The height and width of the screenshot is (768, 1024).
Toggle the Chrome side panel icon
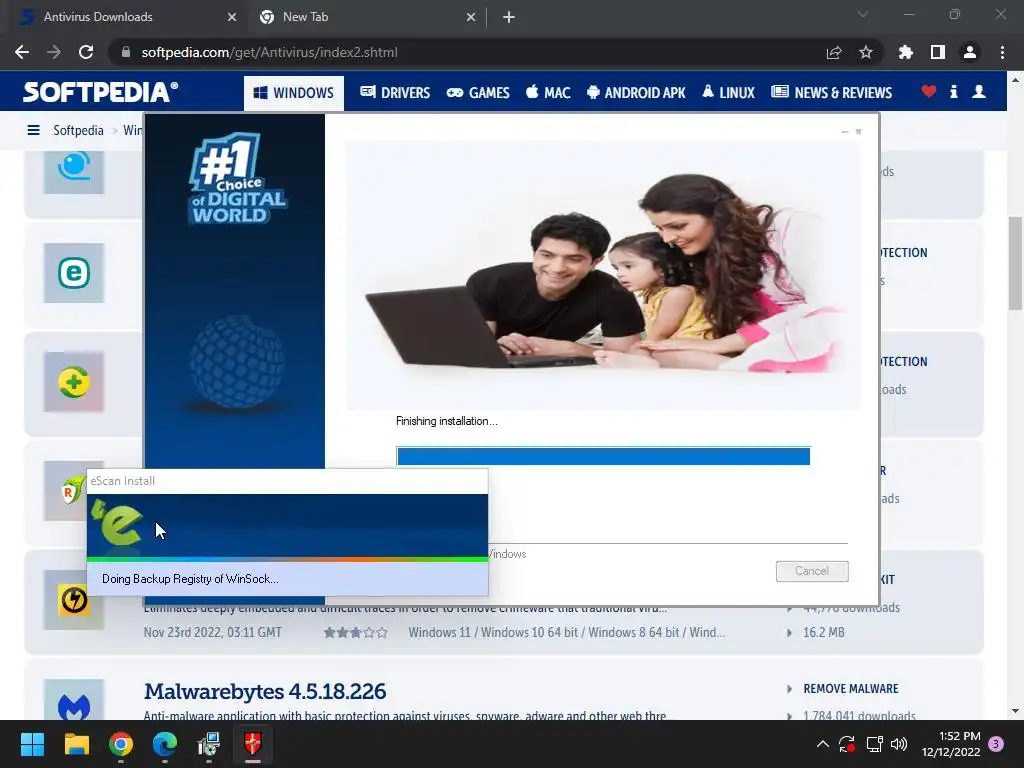pos(938,52)
